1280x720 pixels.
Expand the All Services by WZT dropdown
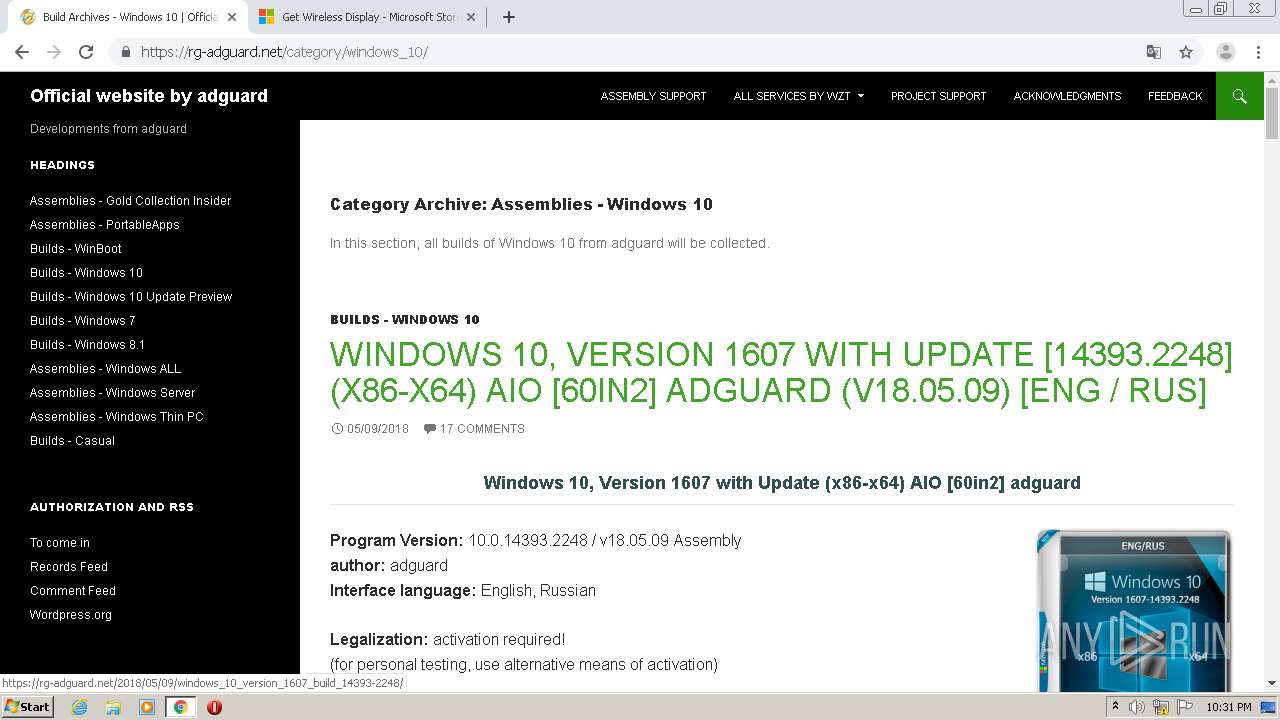pyautogui.click(x=798, y=96)
